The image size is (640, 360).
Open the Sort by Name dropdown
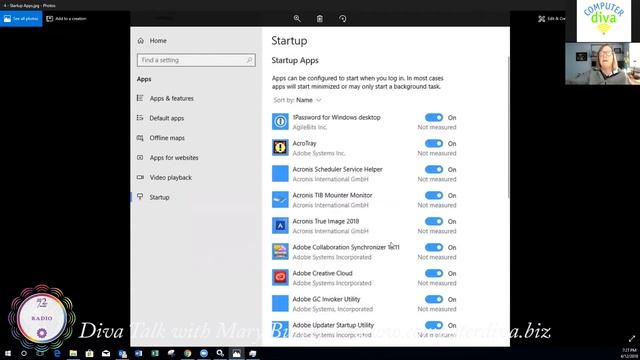point(298,100)
